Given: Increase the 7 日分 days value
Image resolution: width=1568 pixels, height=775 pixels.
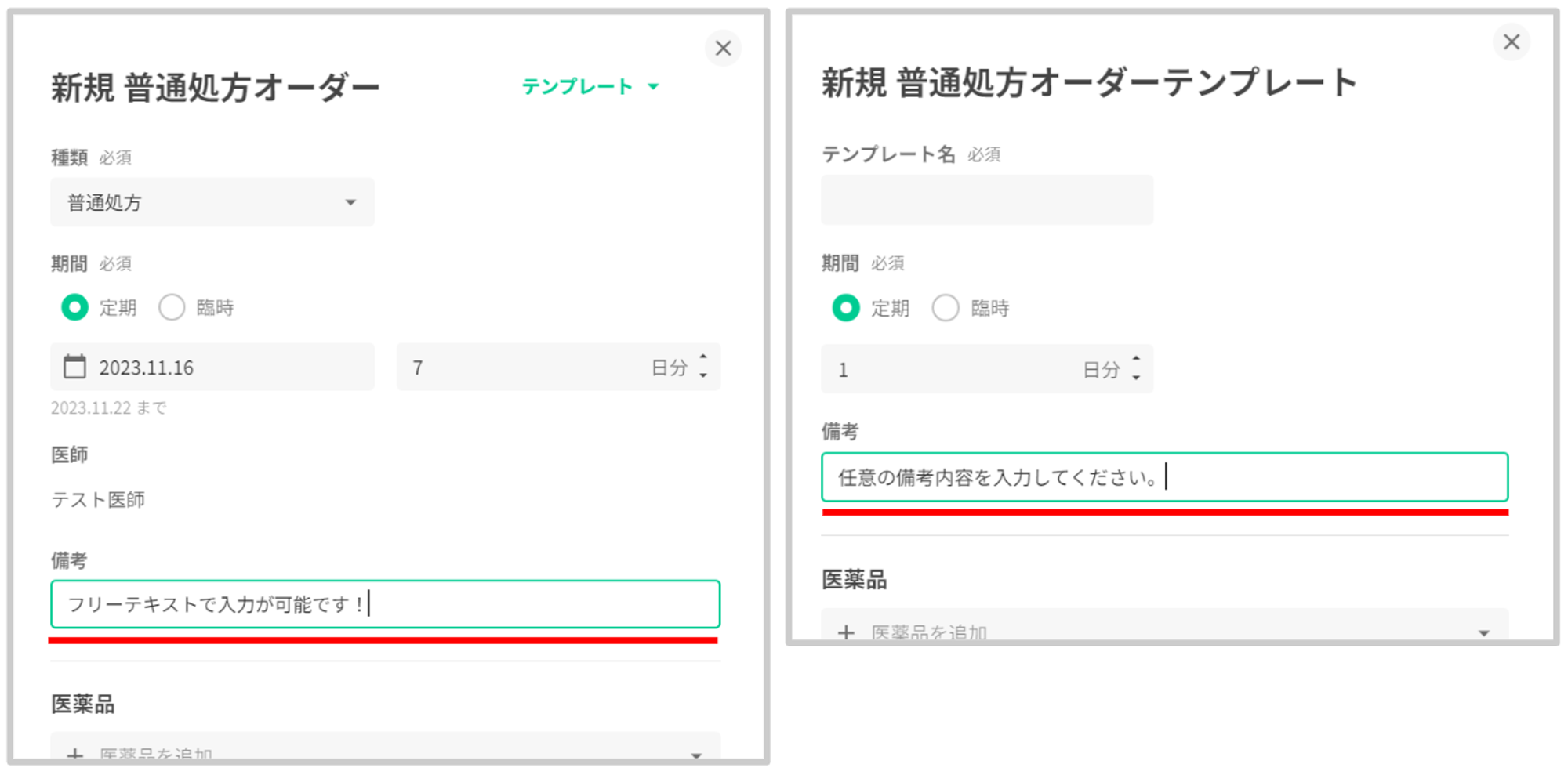Looking at the screenshot, I should [x=703, y=358].
